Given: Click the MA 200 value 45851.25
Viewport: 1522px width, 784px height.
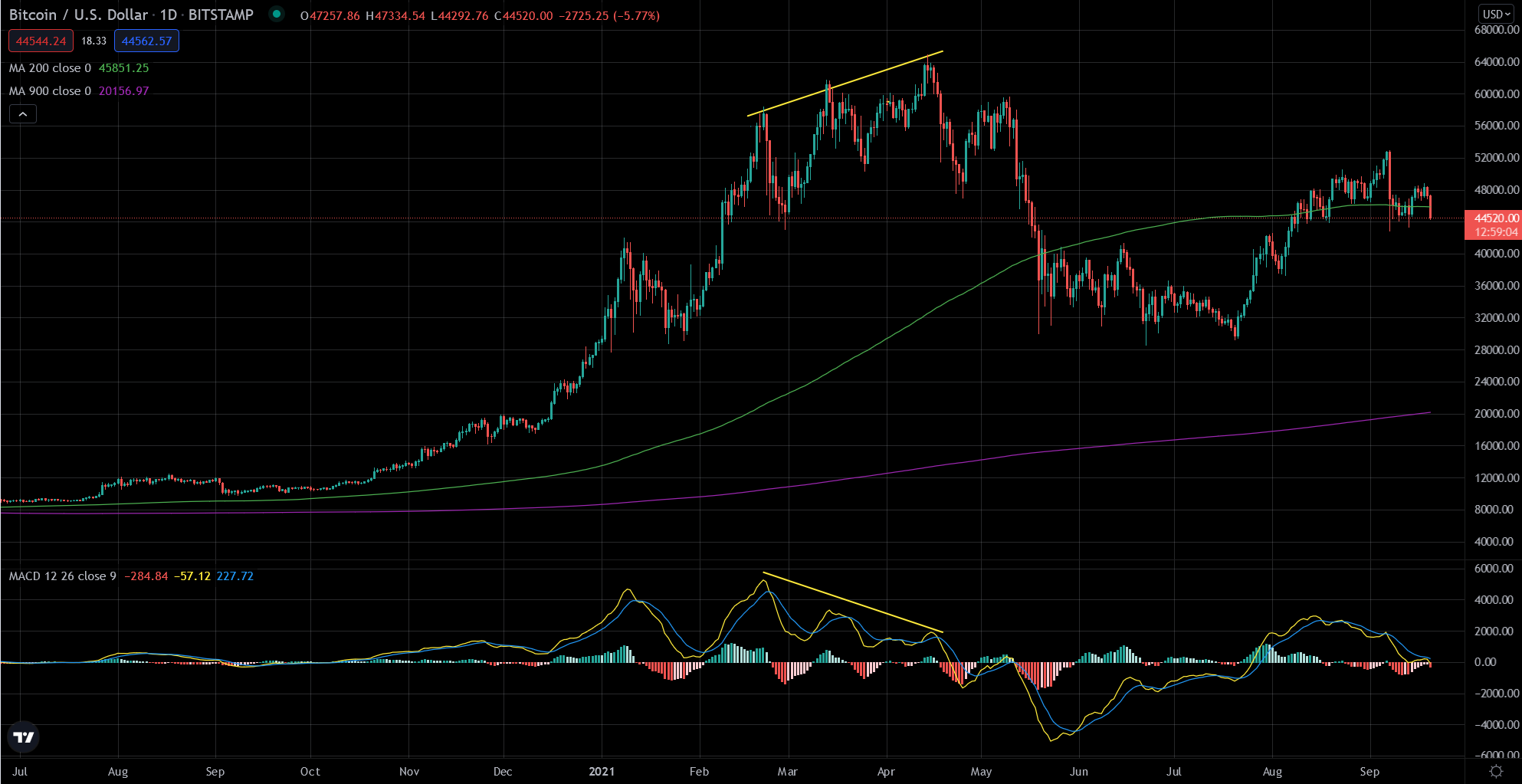Looking at the screenshot, I should pyautogui.click(x=123, y=68).
